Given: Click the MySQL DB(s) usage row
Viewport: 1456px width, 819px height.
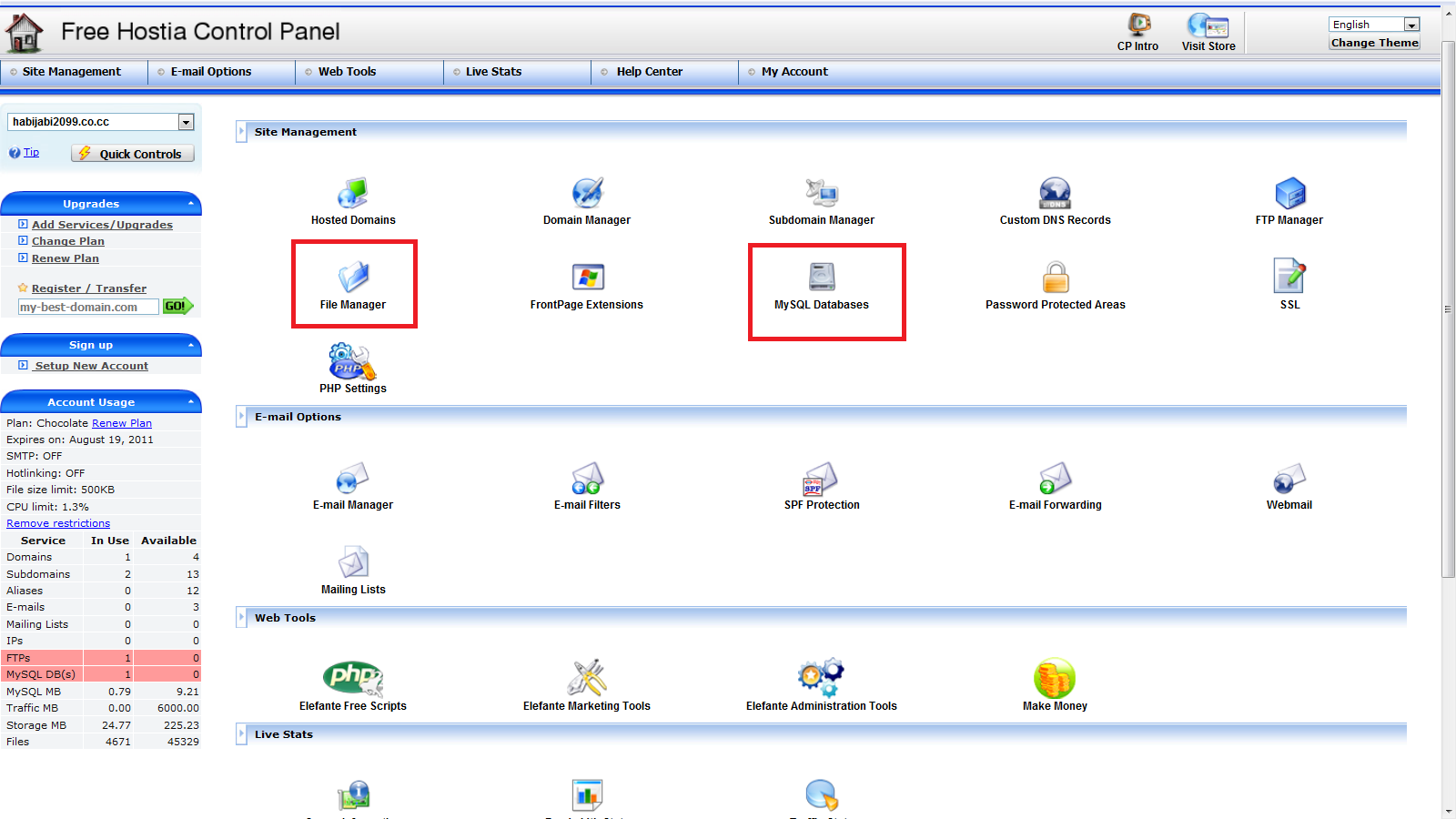Looking at the screenshot, I should pyautogui.click(x=101, y=674).
